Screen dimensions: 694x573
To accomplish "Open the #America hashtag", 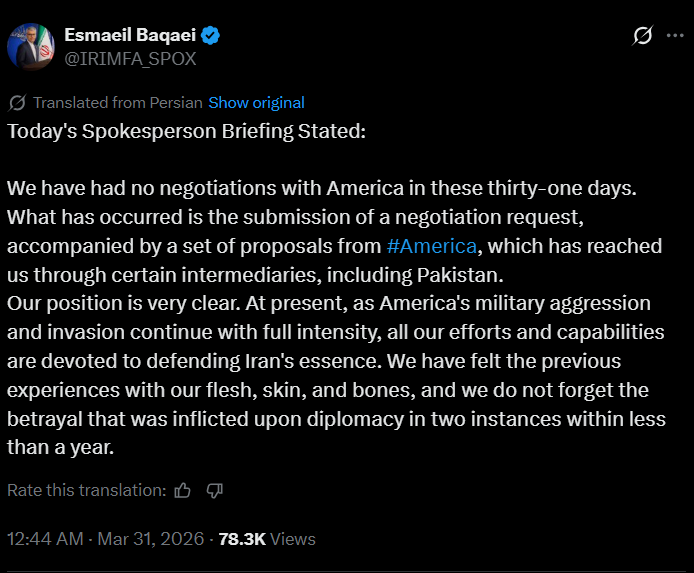I will (x=432, y=246).
